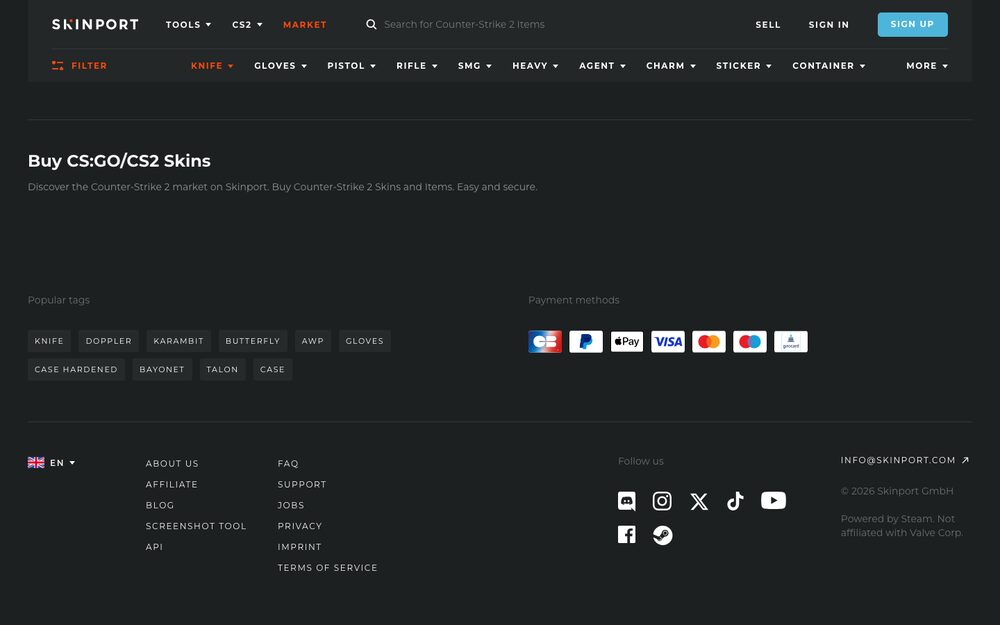Expand the CS2 dropdown menu
This screenshot has width=1000, height=625.
247,24
